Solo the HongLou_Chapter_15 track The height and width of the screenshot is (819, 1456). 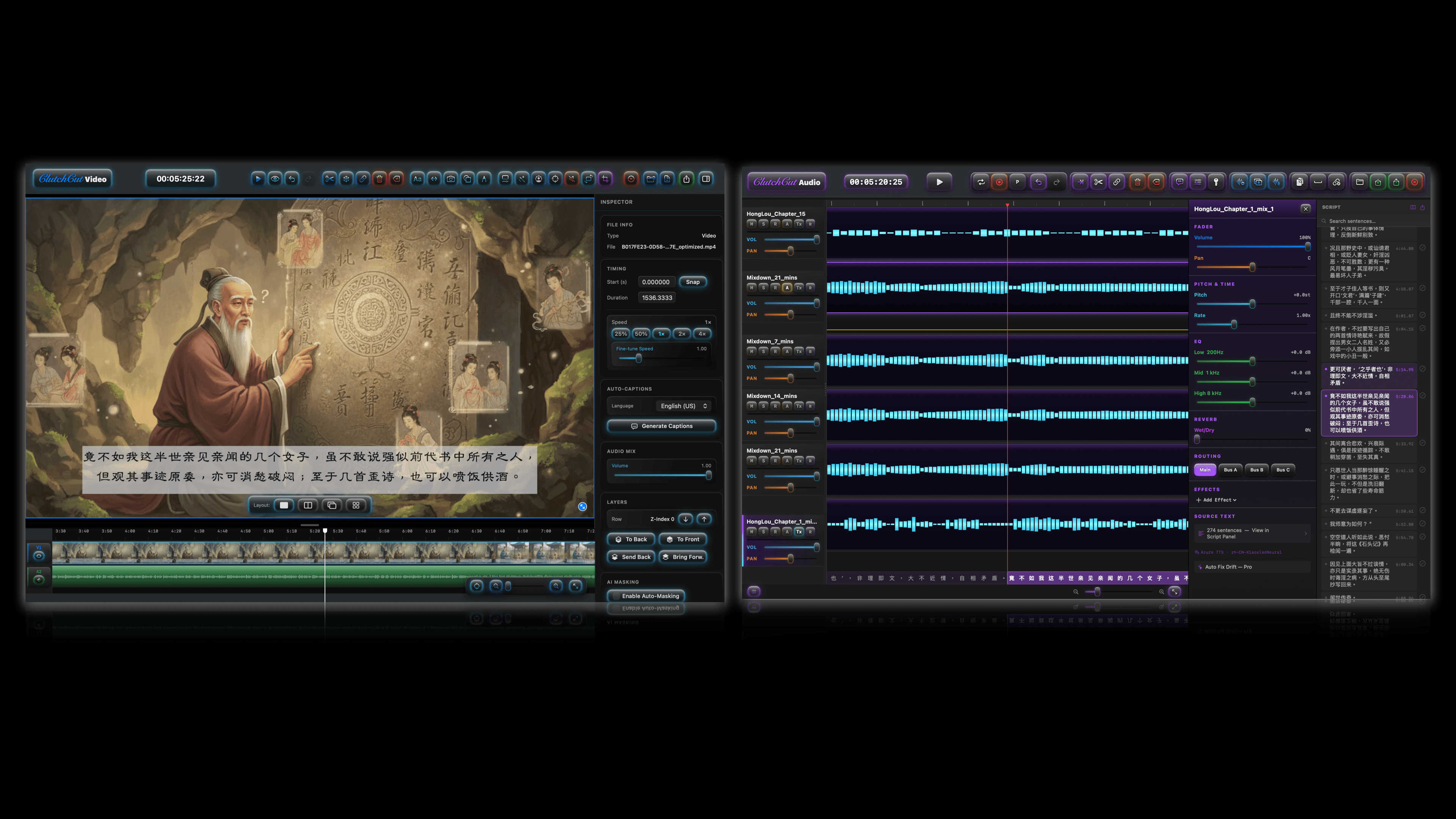pos(763,224)
